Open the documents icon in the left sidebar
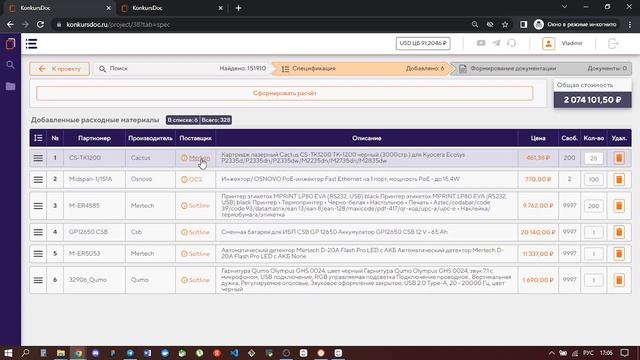 10,44
